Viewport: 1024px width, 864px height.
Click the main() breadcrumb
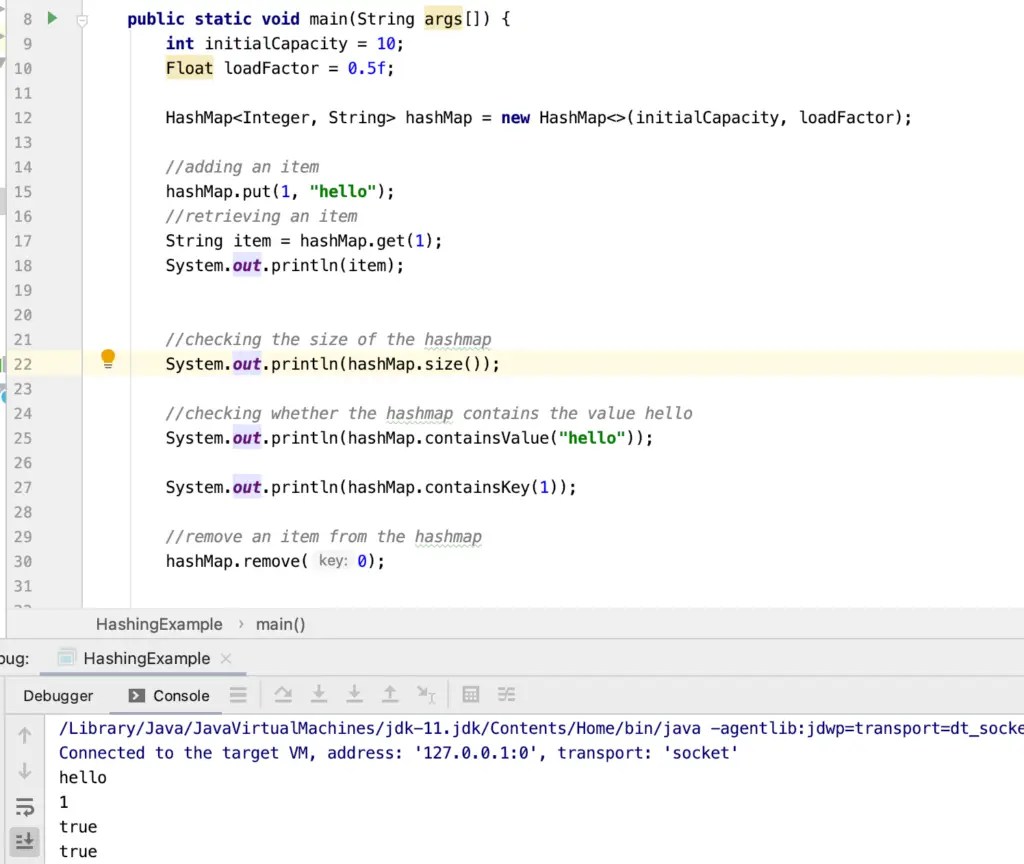tap(281, 624)
